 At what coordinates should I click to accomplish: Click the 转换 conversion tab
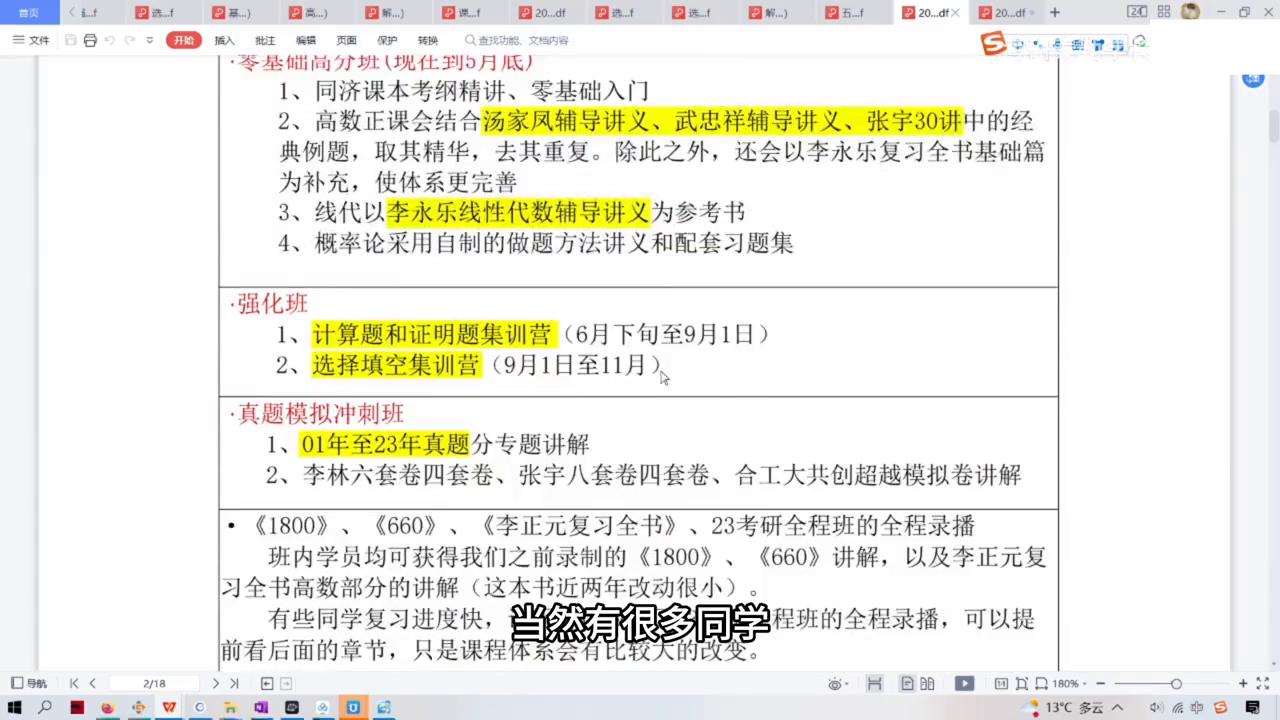[428, 40]
